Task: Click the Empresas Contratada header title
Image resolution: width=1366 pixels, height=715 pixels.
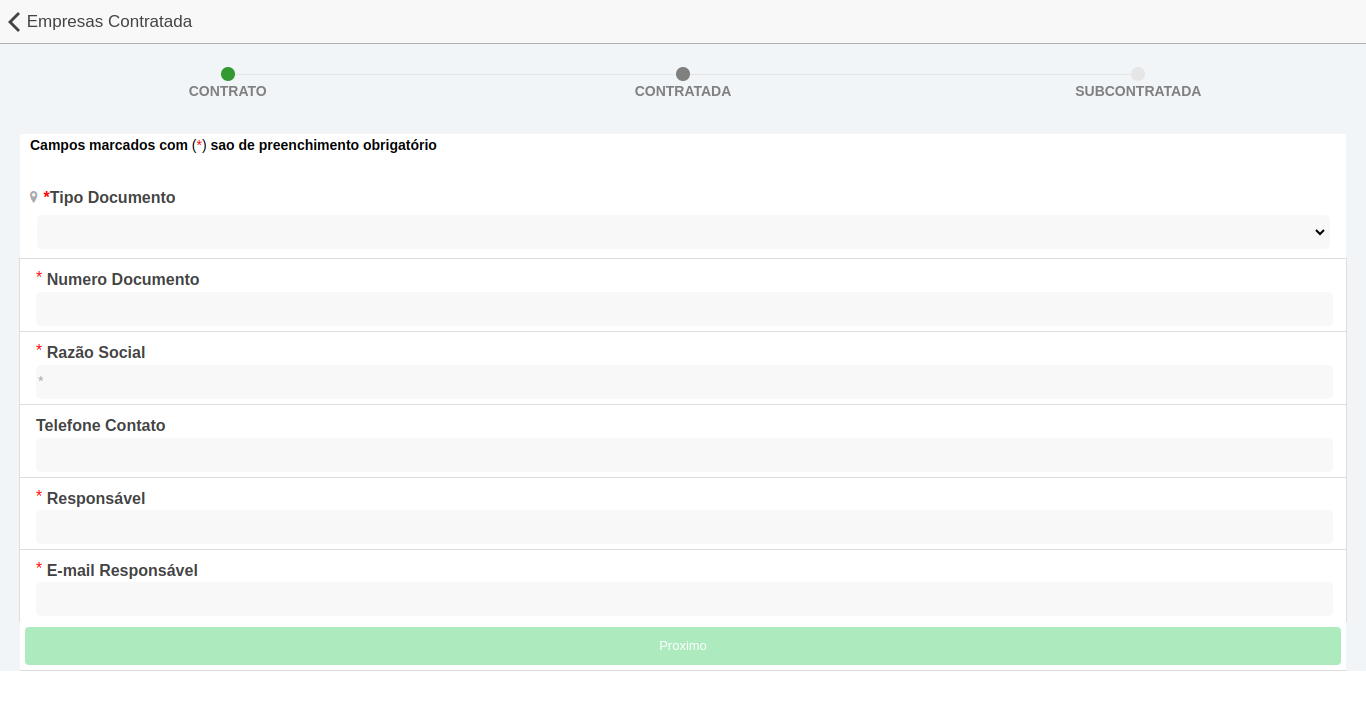Action: pos(109,22)
